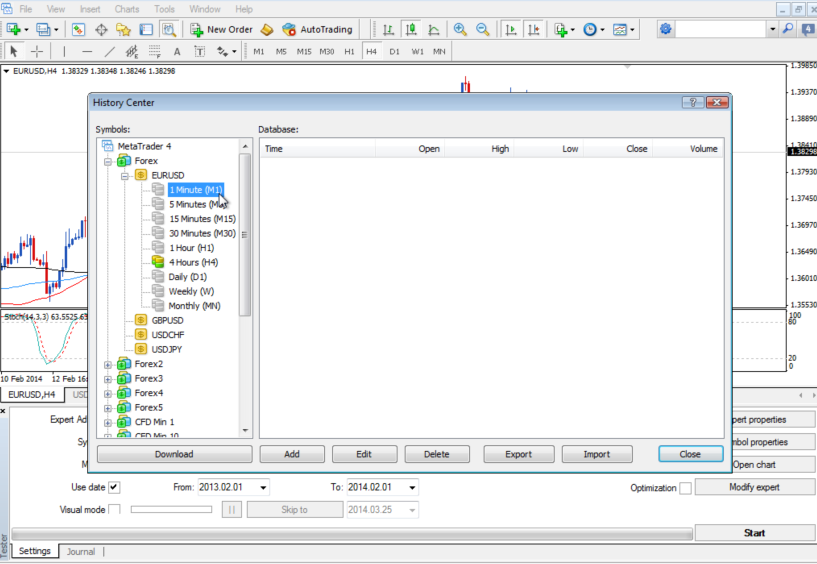
Task: Click the visual mode speed slider
Action: tap(171, 510)
